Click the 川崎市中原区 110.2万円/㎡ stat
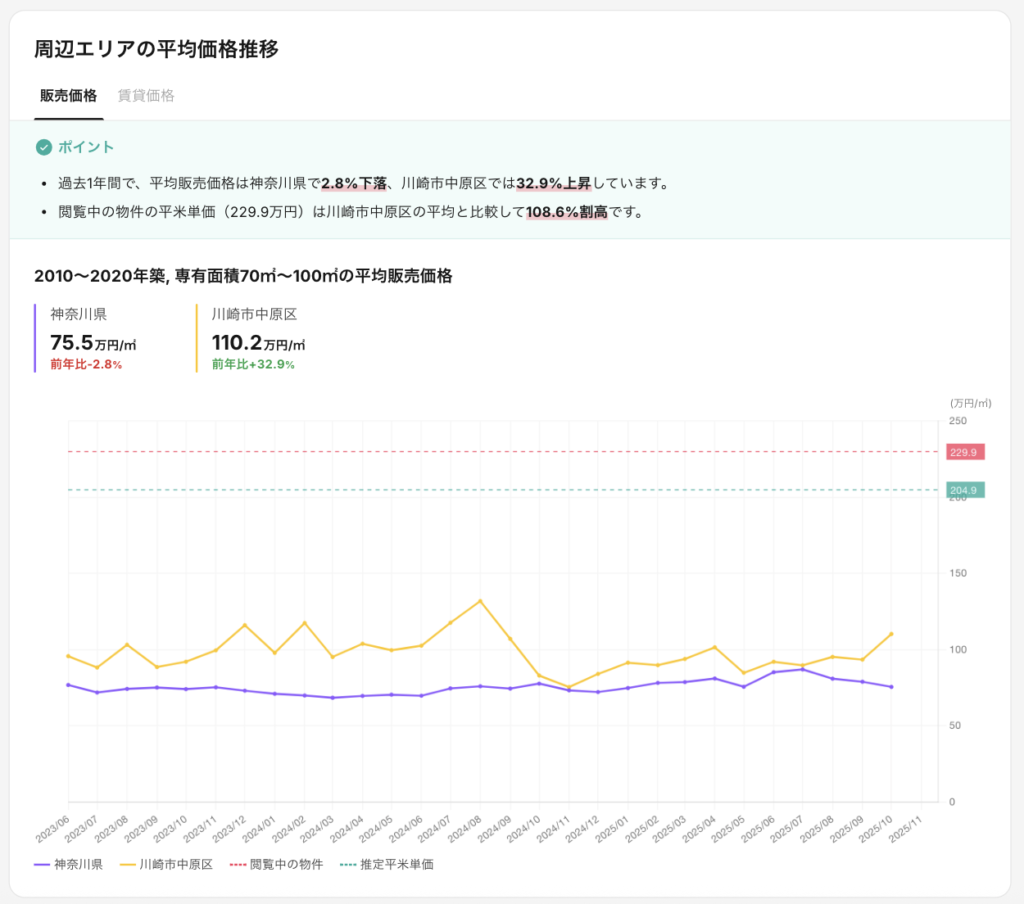The height and width of the screenshot is (904, 1024). tap(258, 343)
